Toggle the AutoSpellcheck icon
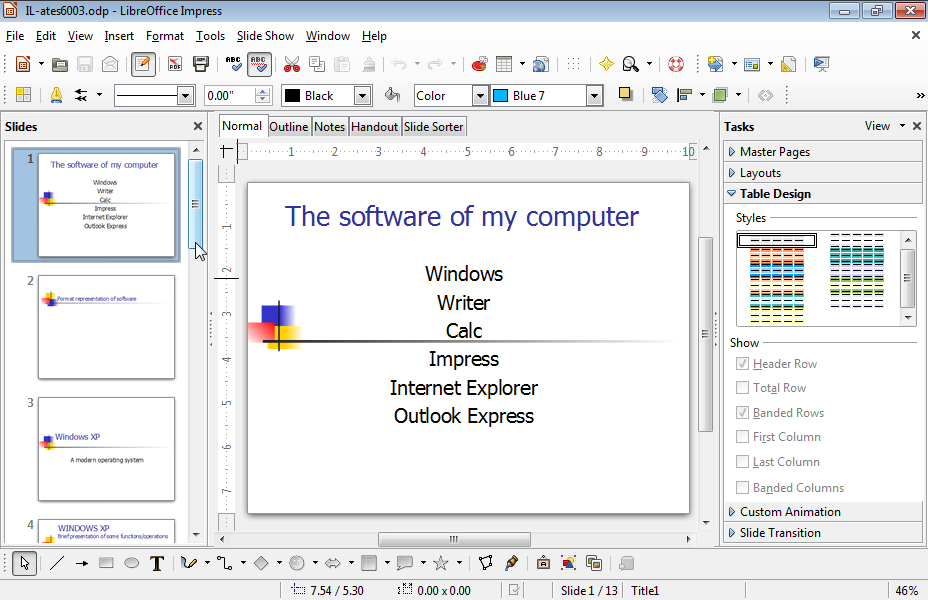928x600 pixels. tap(259, 64)
